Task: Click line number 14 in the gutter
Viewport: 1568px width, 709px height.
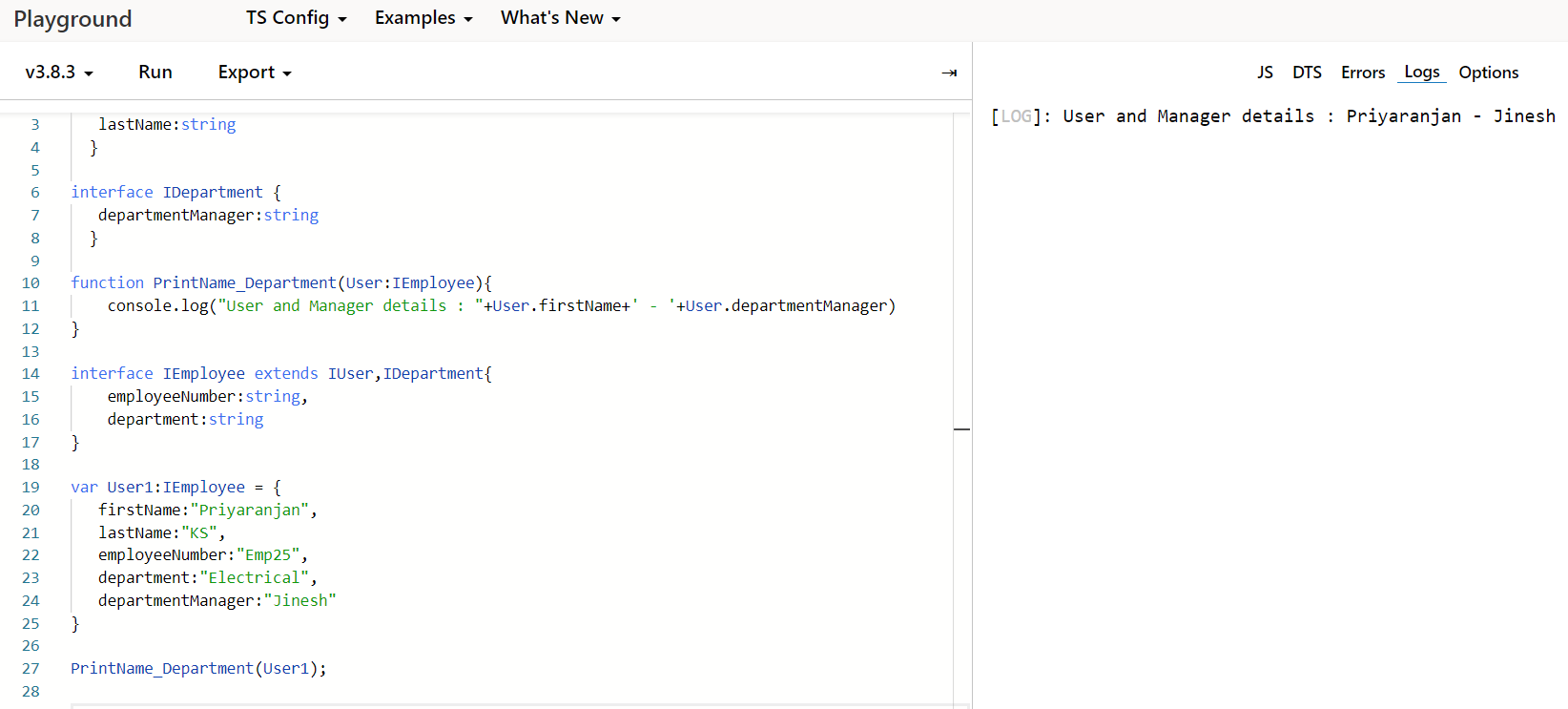Action: click(x=31, y=373)
